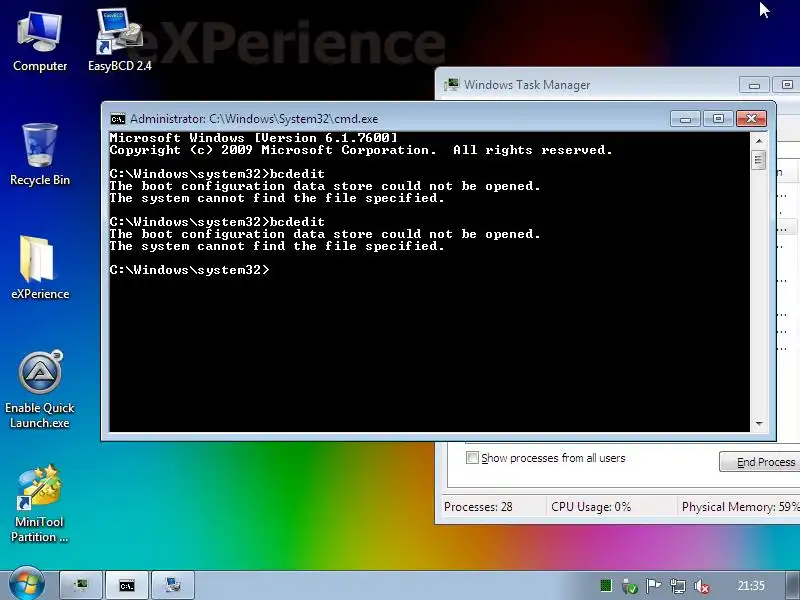Open the Windows Start orb
Screen dimensions: 800x600
coord(26,584)
